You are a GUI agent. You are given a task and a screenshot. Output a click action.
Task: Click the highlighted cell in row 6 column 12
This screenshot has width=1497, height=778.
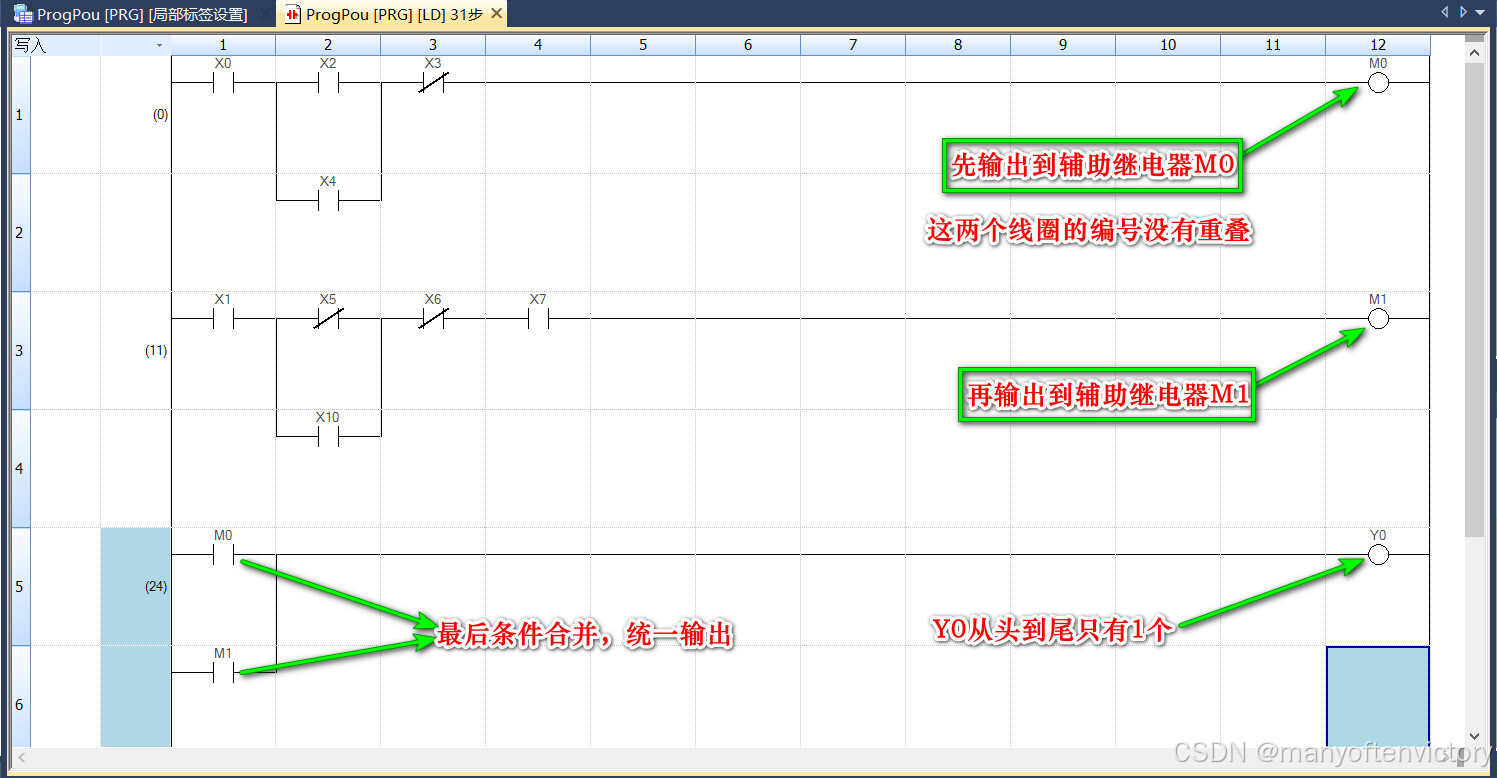pos(1378,697)
